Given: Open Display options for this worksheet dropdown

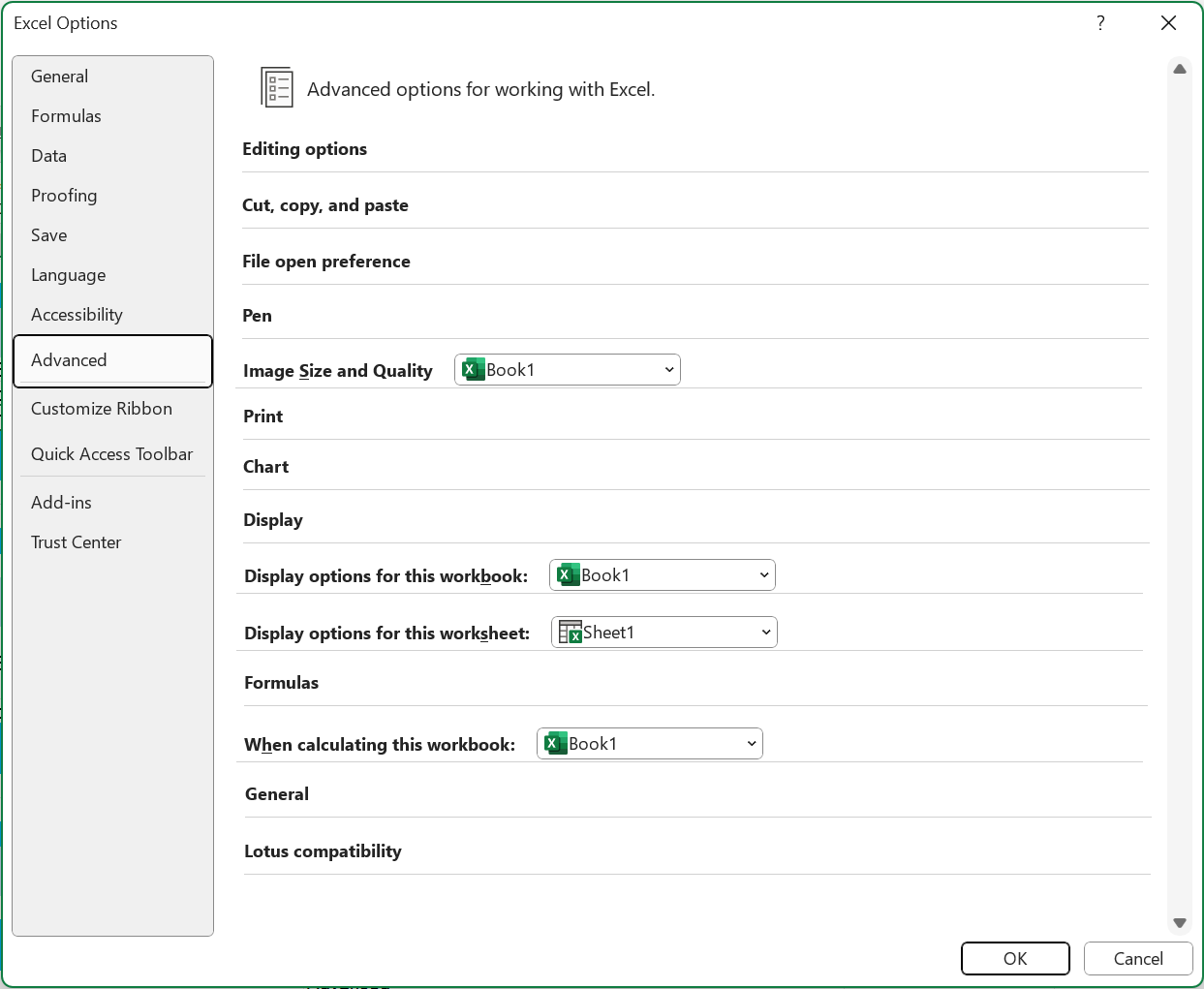Looking at the screenshot, I should pos(664,633).
